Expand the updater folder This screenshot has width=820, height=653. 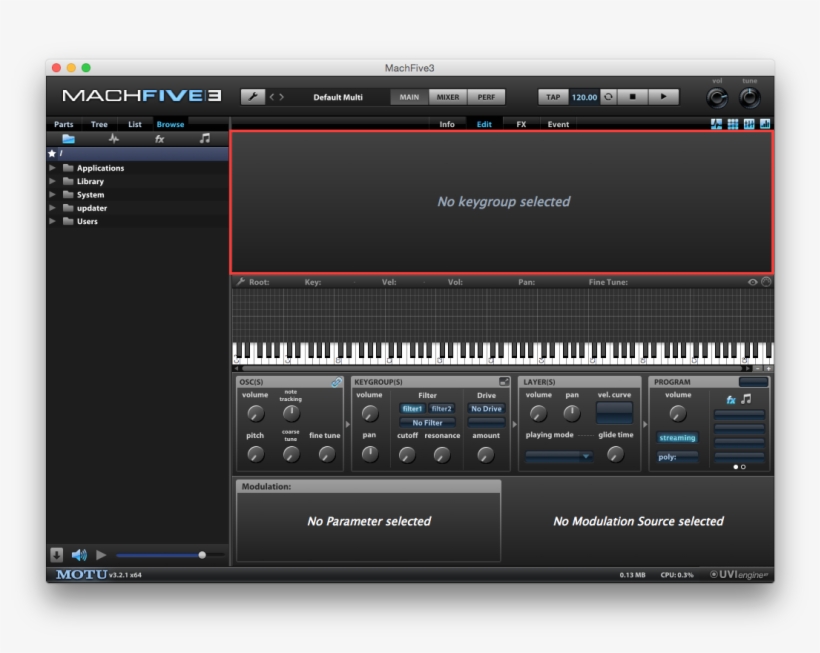(x=52, y=208)
